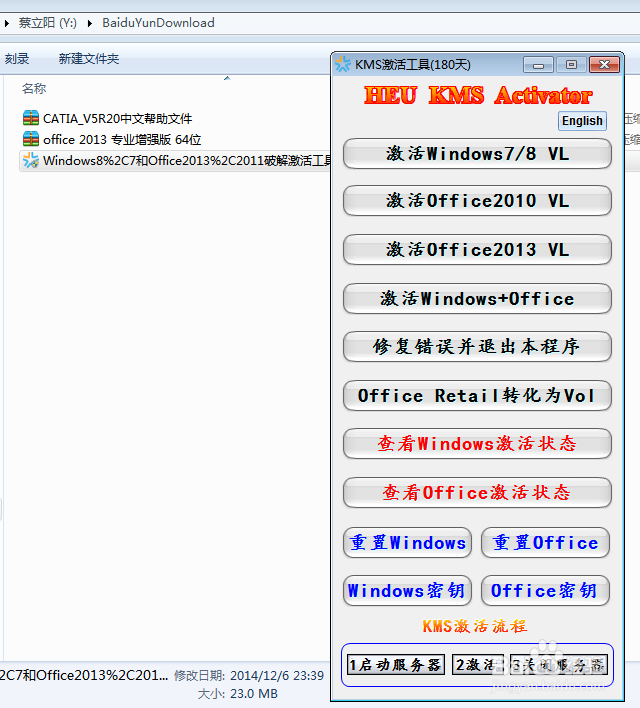The height and width of the screenshot is (708, 640).
Task: Select file CATIA_V5R20中文帮助文件
Action: coord(117,118)
